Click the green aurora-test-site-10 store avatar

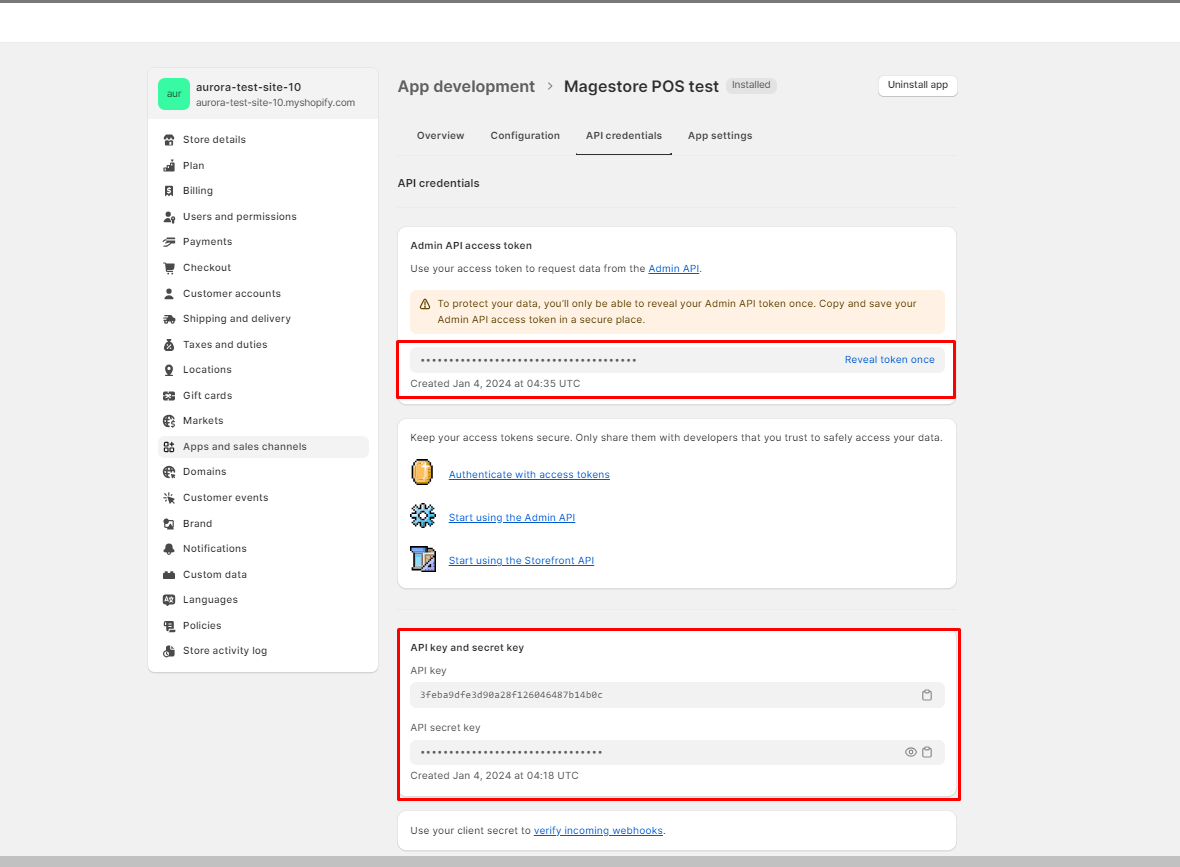pos(173,94)
